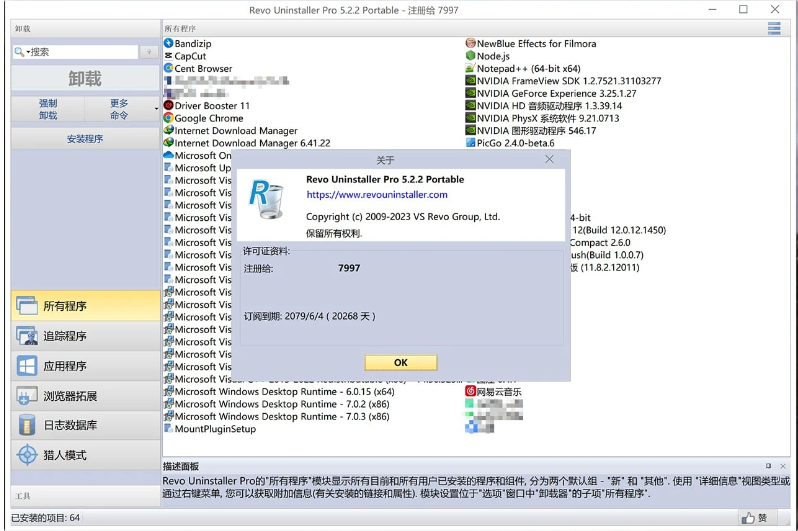Click the 强制卸载 button
This screenshot has height=531, width=798.
click(x=47, y=109)
